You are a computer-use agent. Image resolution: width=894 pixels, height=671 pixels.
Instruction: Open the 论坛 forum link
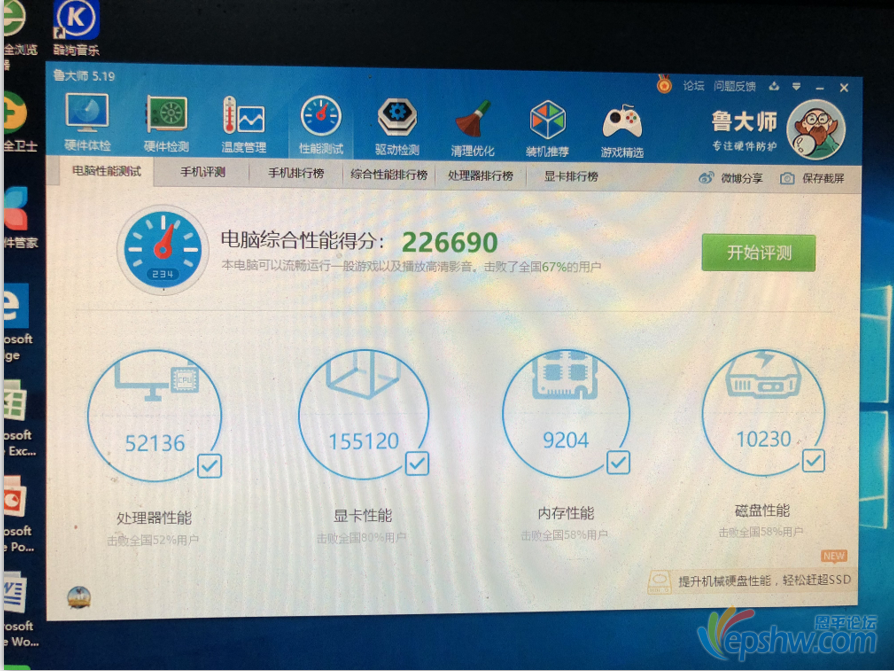694,86
